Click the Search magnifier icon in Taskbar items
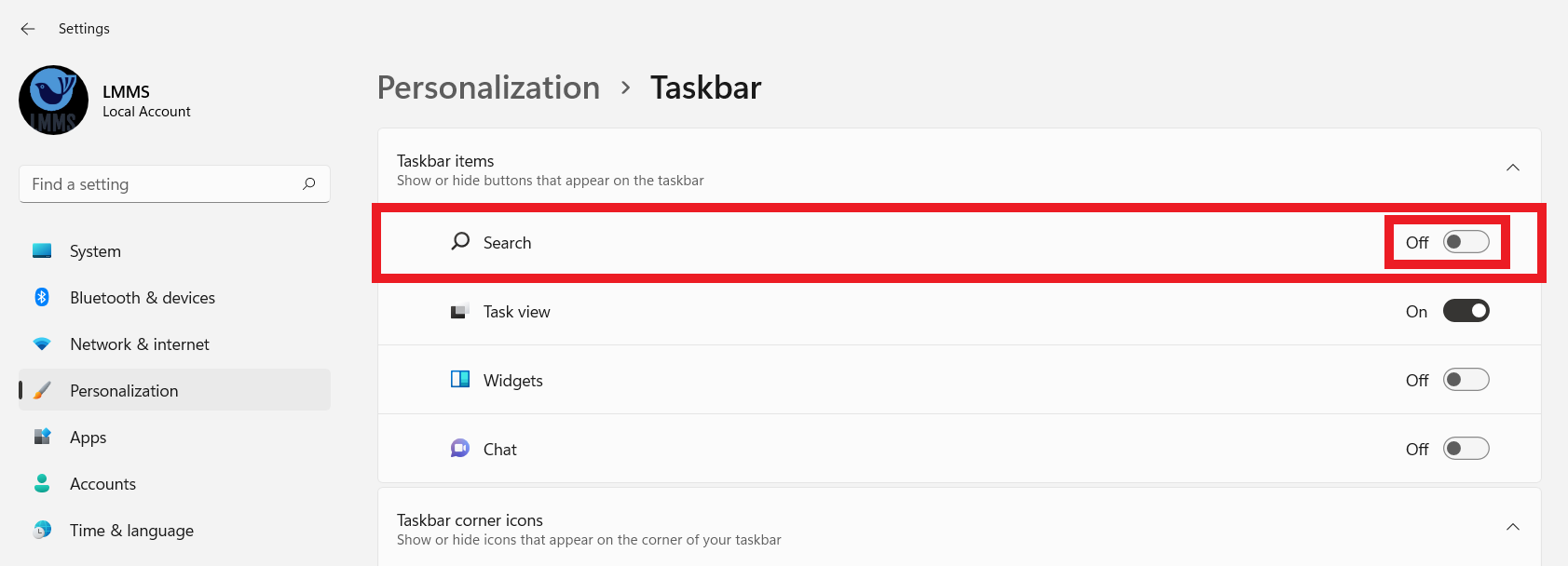1568x566 pixels. coord(459,241)
